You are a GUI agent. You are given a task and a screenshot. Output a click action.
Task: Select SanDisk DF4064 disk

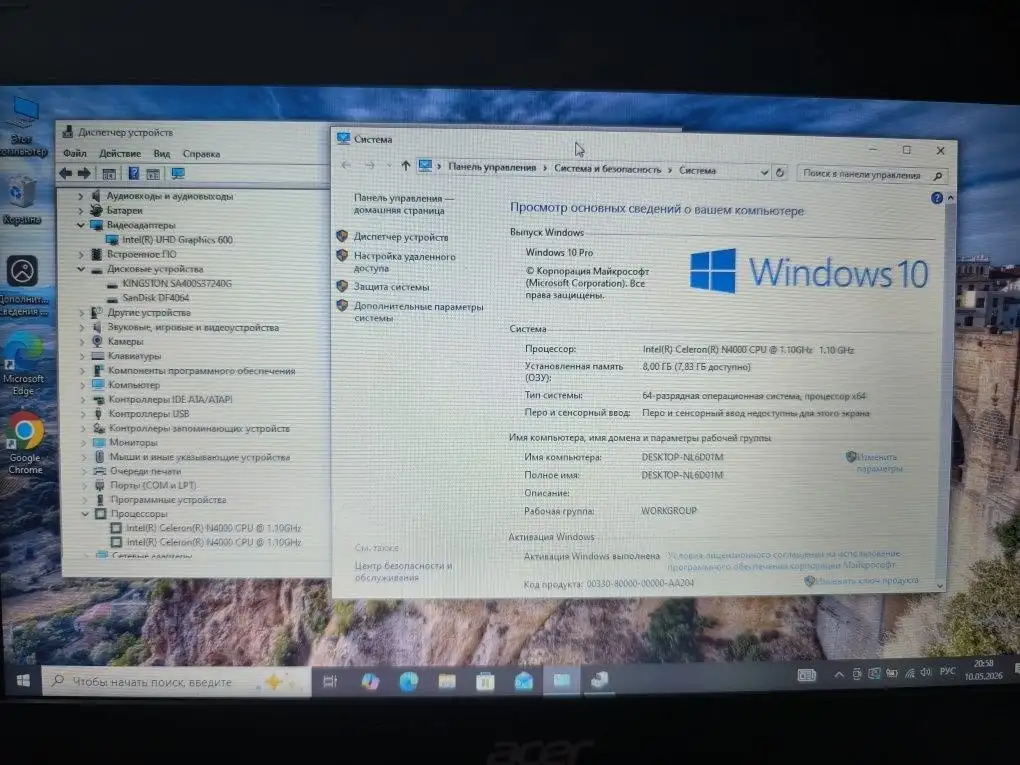(x=155, y=298)
